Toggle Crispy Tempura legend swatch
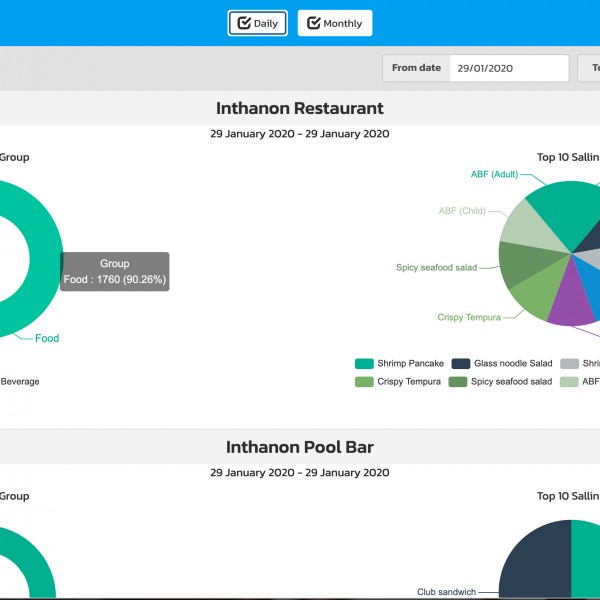 pos(364,382)
